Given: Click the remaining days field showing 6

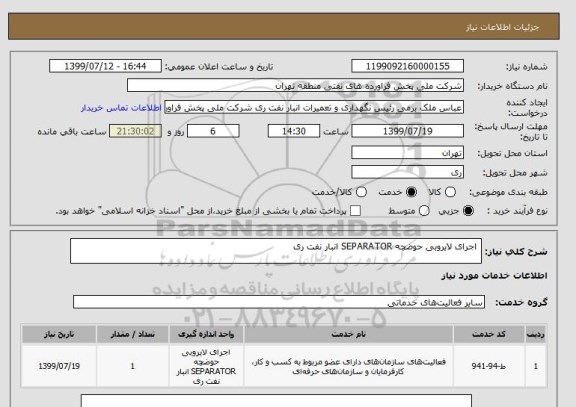Looking at the screenshot, I should [x=213, y=131].
